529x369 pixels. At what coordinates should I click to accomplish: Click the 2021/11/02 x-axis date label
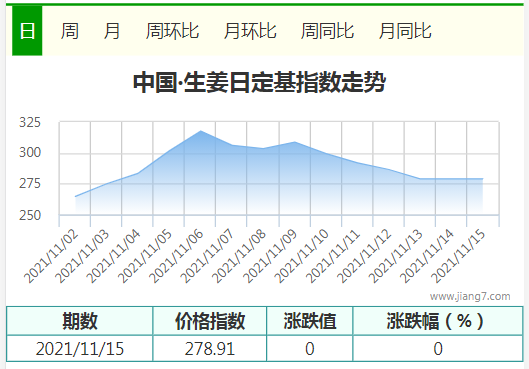pyautogui.click(x=51, y=256)
